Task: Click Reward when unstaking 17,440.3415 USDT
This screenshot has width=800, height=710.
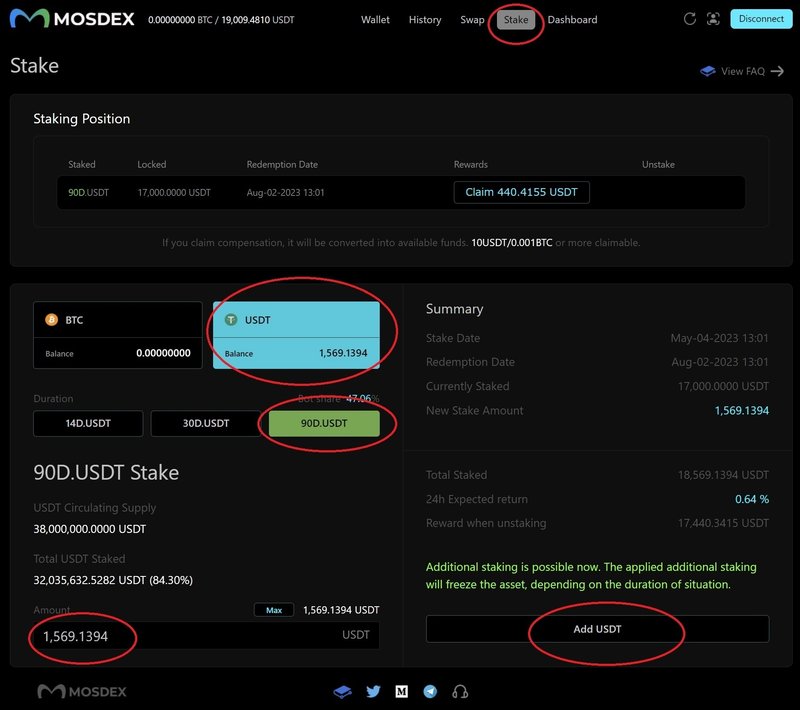Action: pyautogui.click(x=723, y=523)
